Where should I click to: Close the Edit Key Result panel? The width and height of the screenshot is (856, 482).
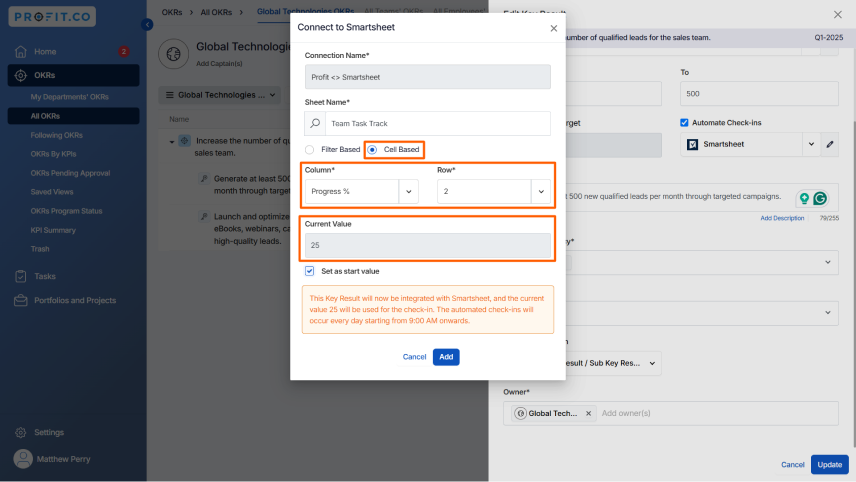[838, 15]
